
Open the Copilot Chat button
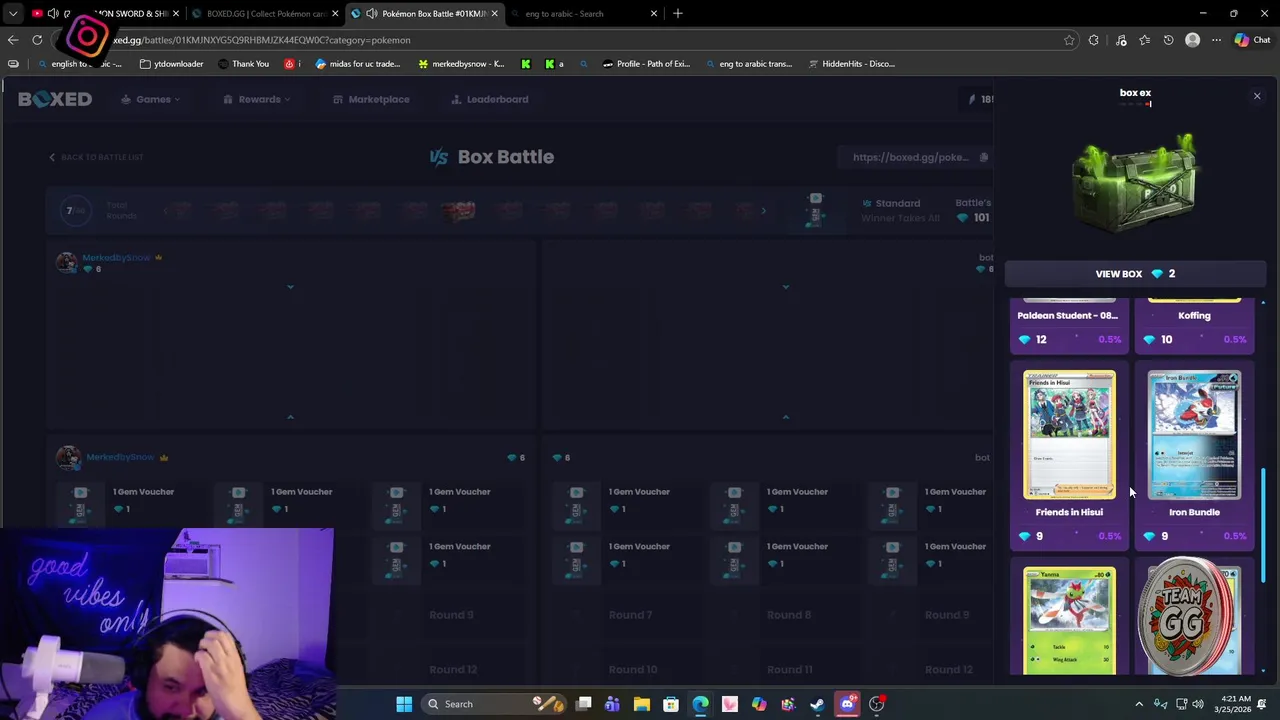click(x=1252, y=40)
